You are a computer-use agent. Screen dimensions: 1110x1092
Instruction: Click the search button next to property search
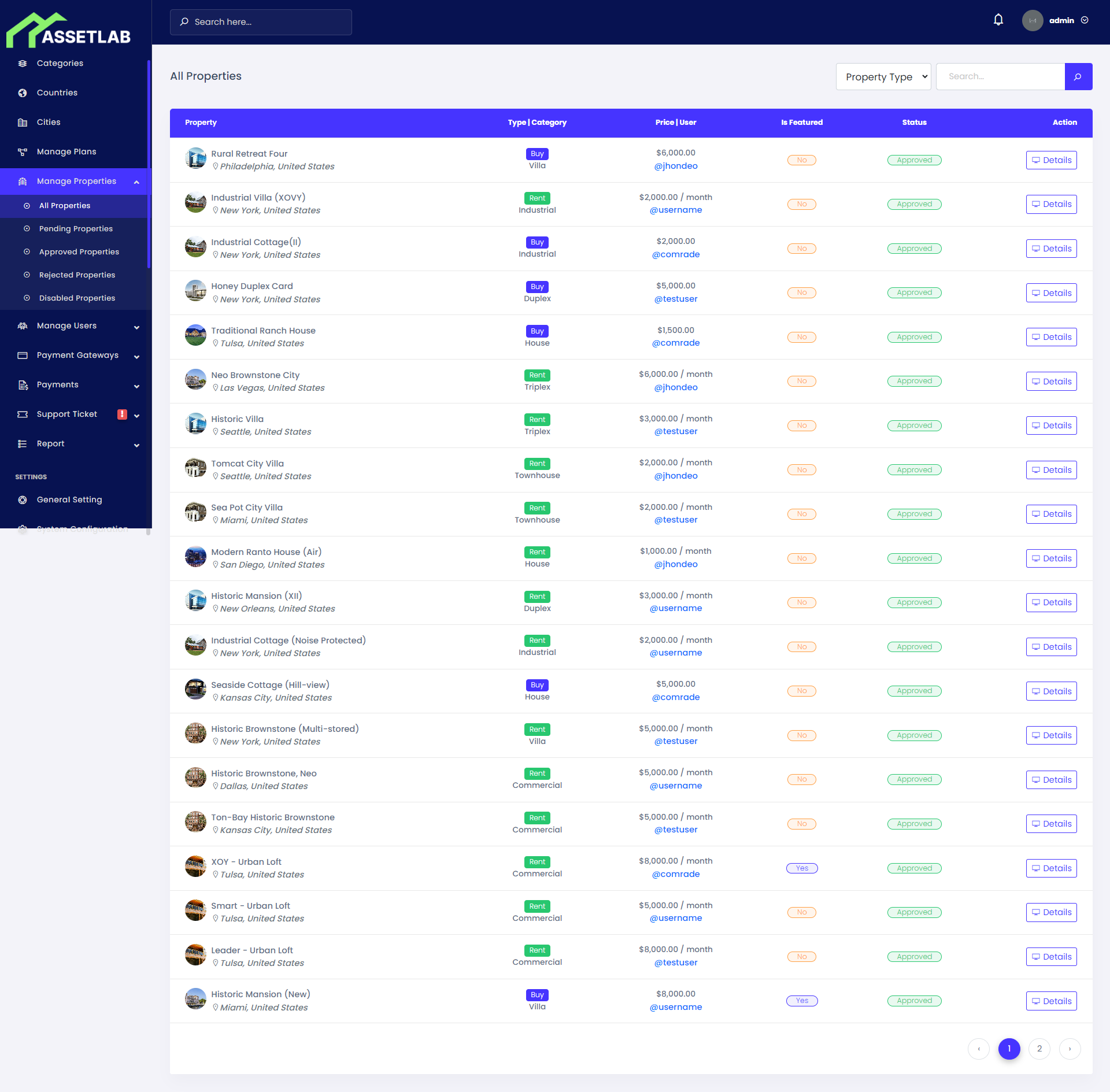(x=1078, y=76)
